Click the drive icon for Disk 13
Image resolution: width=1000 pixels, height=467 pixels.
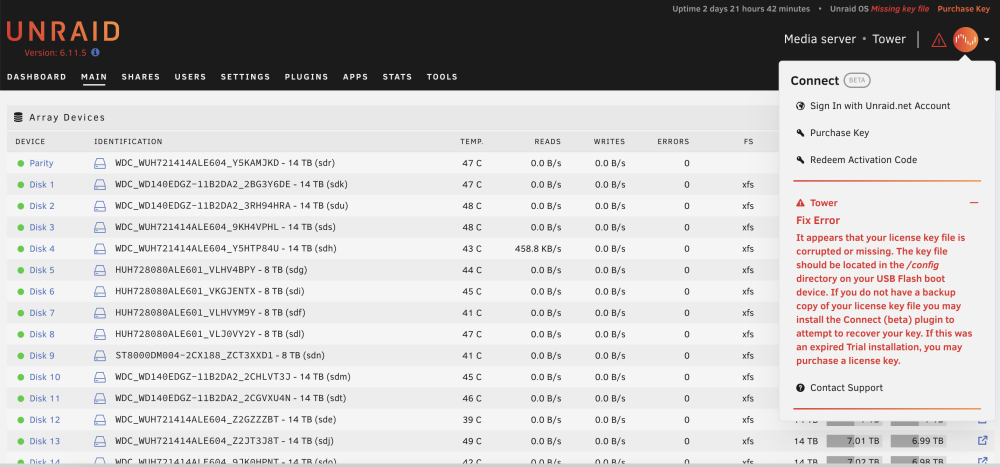[99, 441]
